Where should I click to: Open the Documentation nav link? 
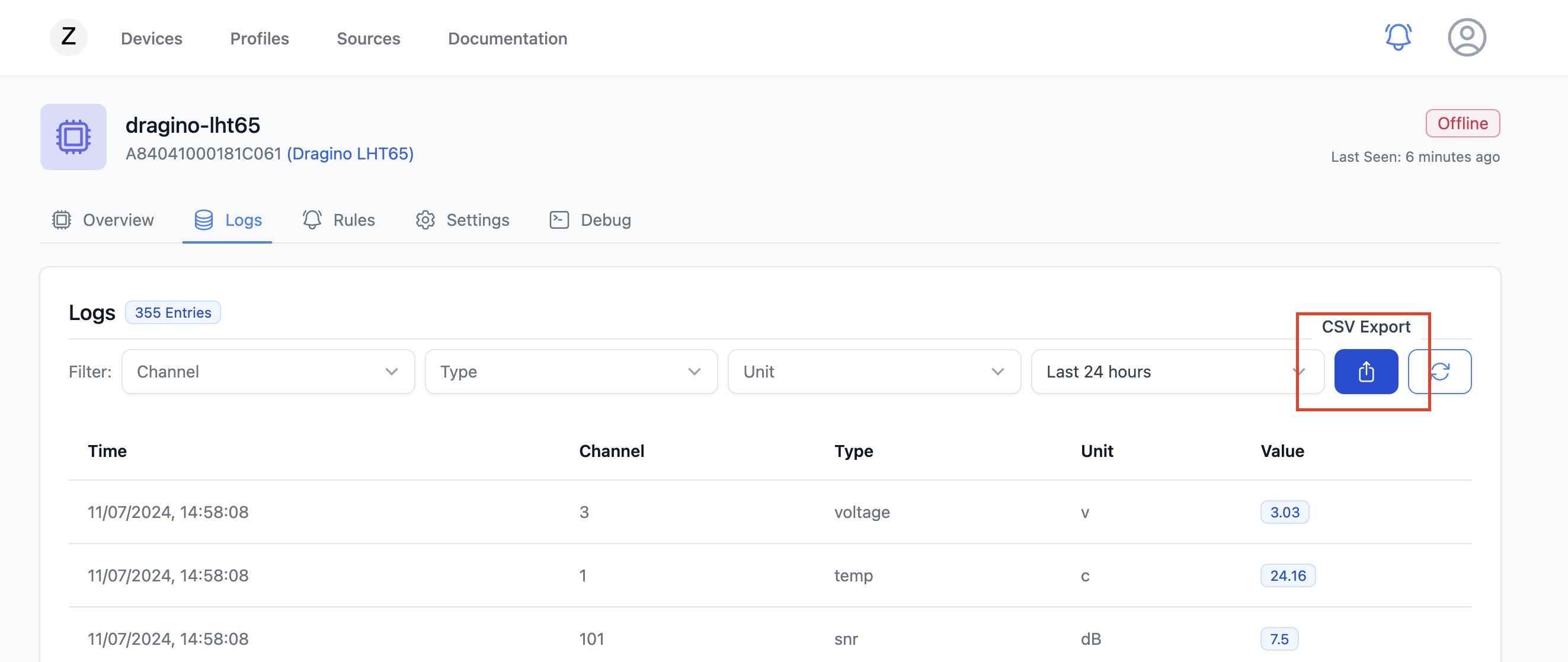coord(507,39)
